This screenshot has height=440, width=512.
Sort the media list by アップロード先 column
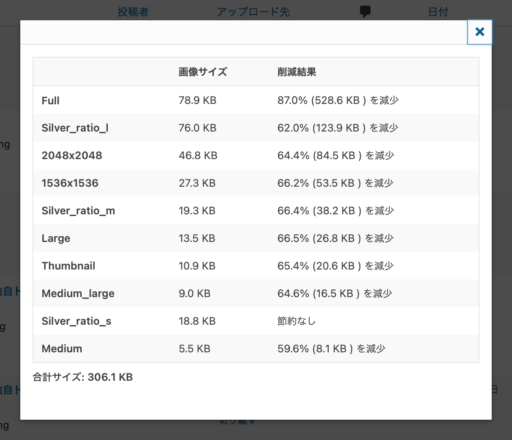pos(253,12)
